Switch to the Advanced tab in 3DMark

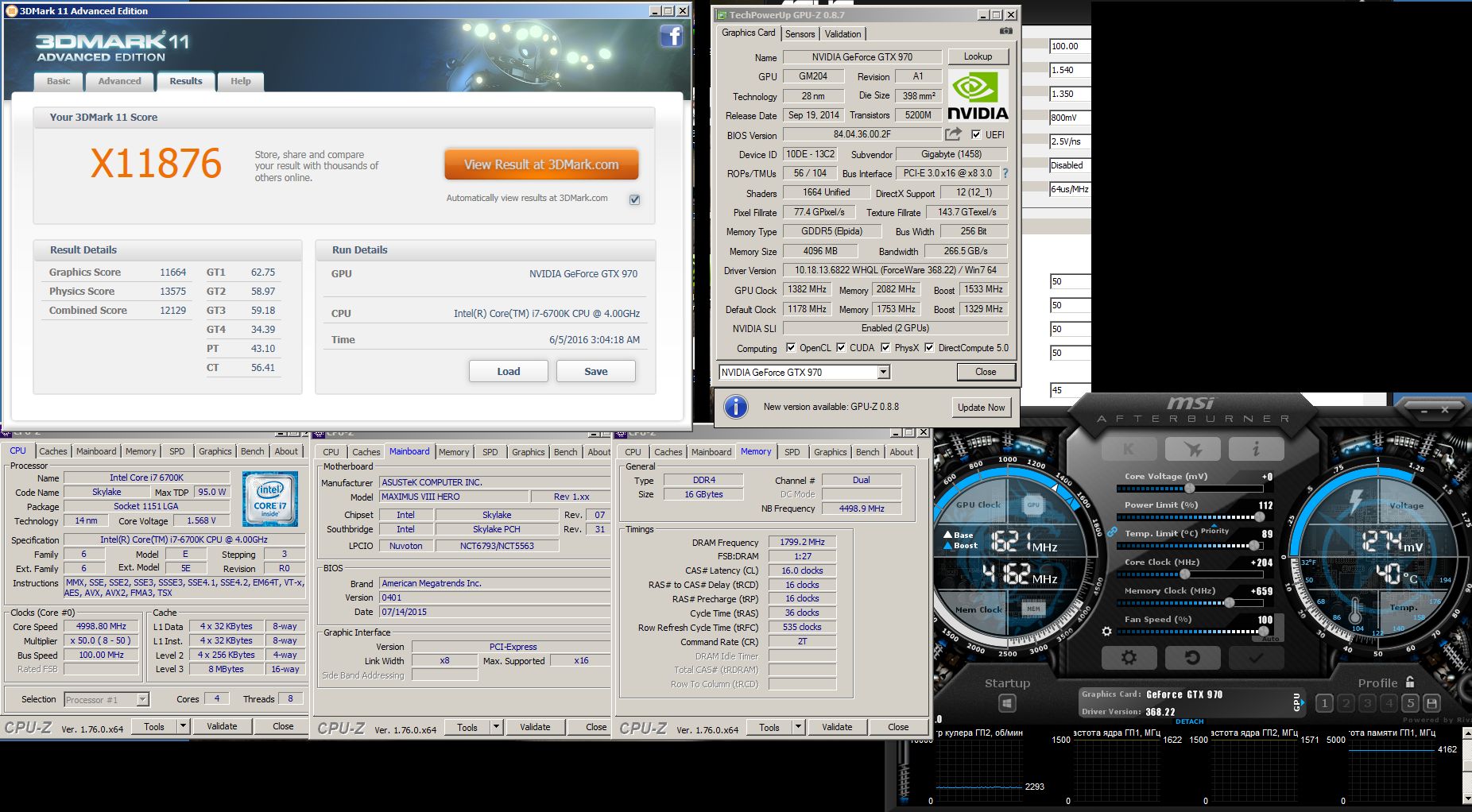click(119, 81)
